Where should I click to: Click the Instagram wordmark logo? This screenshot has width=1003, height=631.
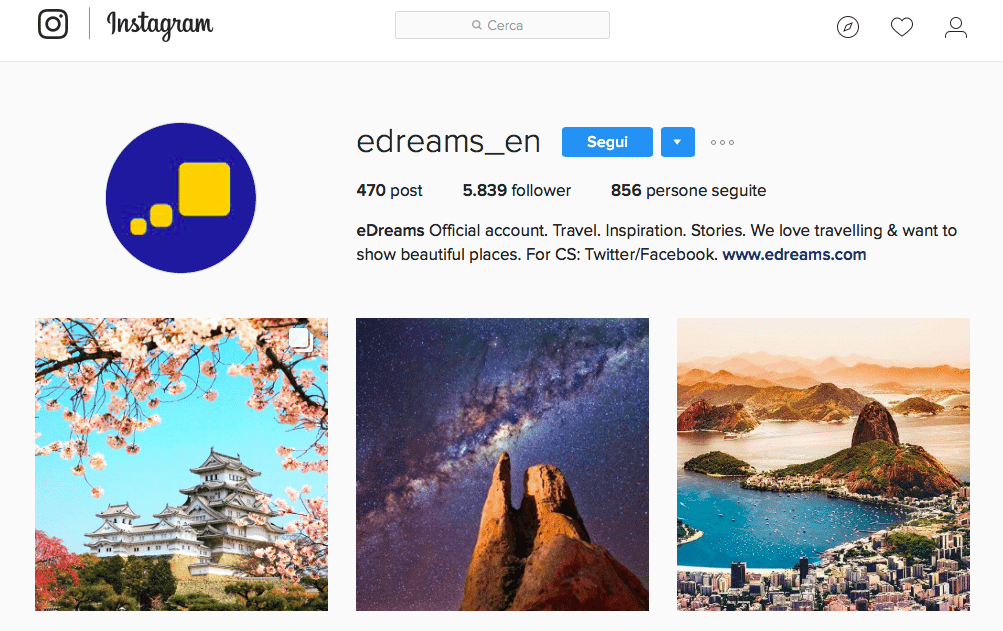160,26
